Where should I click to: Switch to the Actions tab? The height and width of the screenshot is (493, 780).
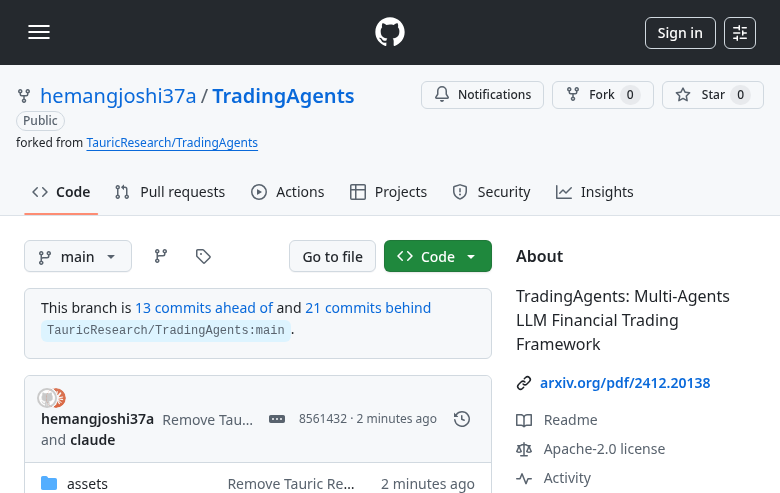(288, 192)
